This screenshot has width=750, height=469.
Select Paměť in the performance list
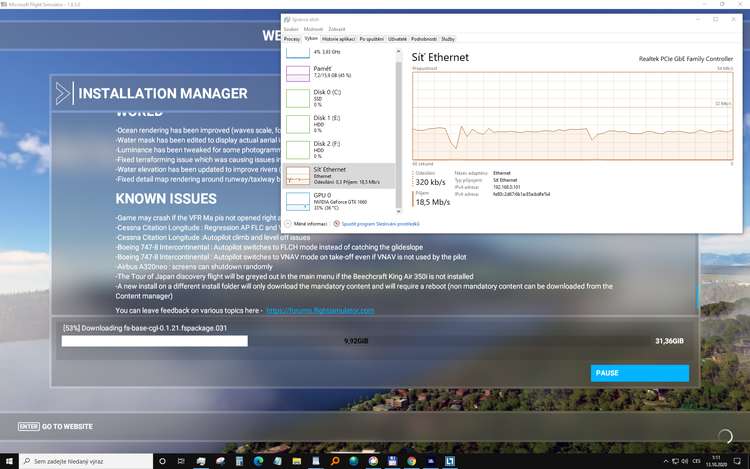click(339, 73)
